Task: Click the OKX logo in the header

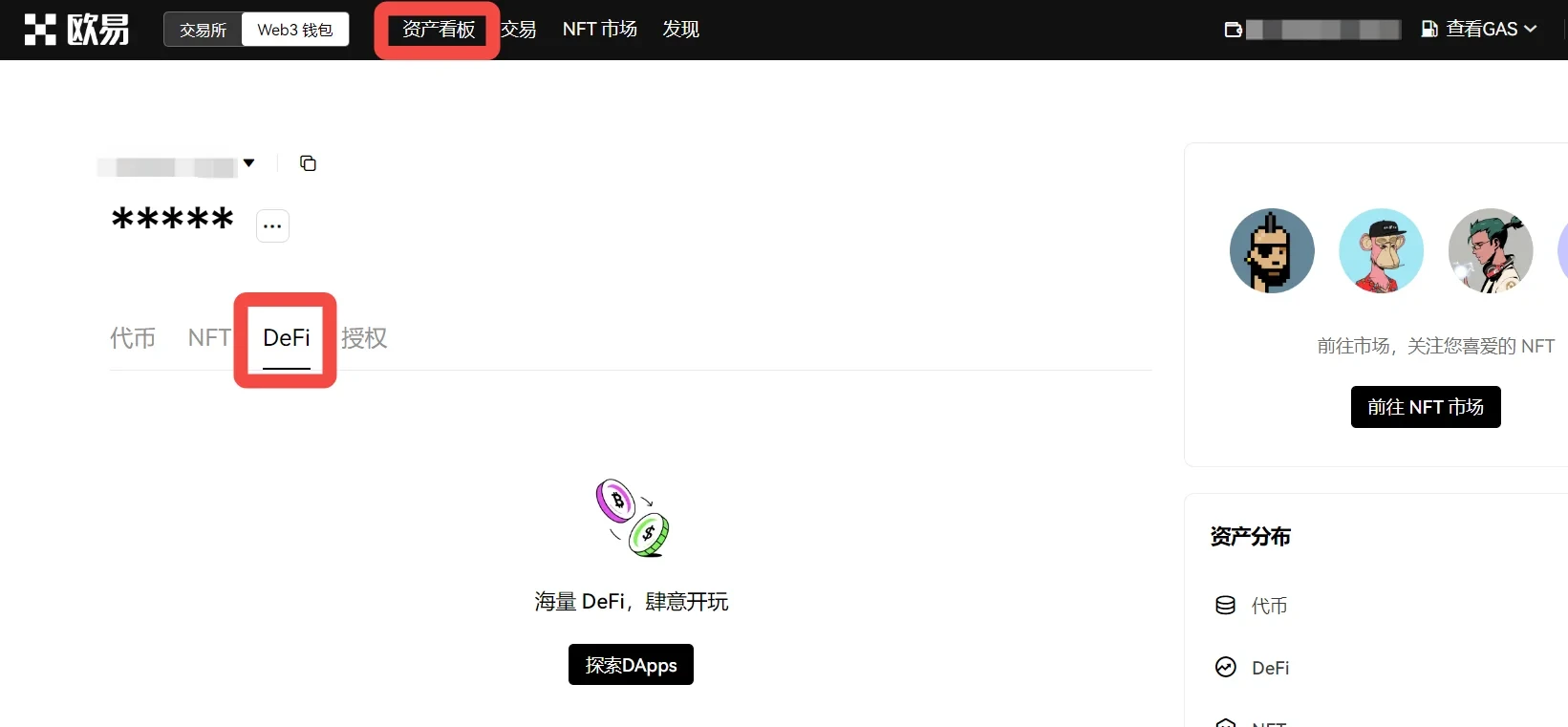Action: pyautogui.click(x=76, y=30)
